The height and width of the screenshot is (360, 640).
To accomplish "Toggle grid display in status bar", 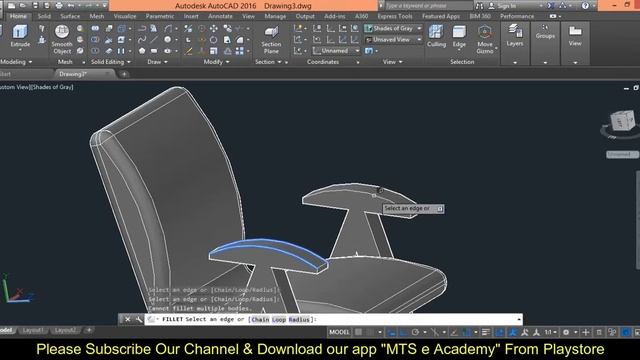I will pos(358,332).
